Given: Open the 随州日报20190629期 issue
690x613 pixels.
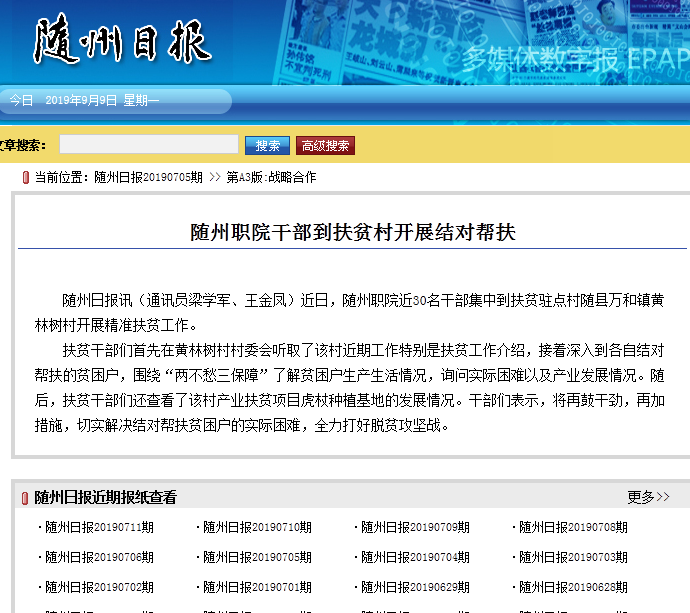Looking at the screenshot, I should (415, 587).
